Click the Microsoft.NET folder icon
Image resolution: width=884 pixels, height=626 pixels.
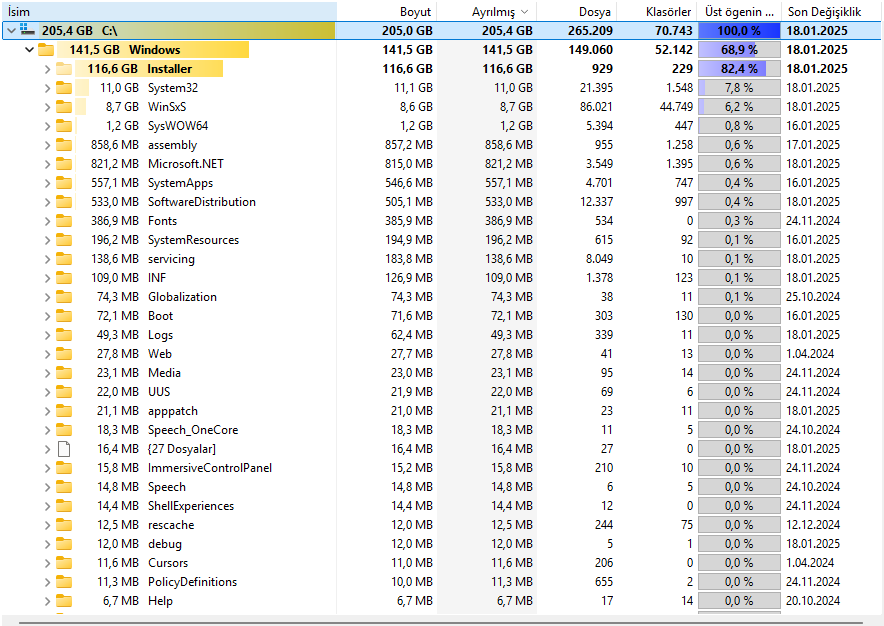[x=64, y=164]
